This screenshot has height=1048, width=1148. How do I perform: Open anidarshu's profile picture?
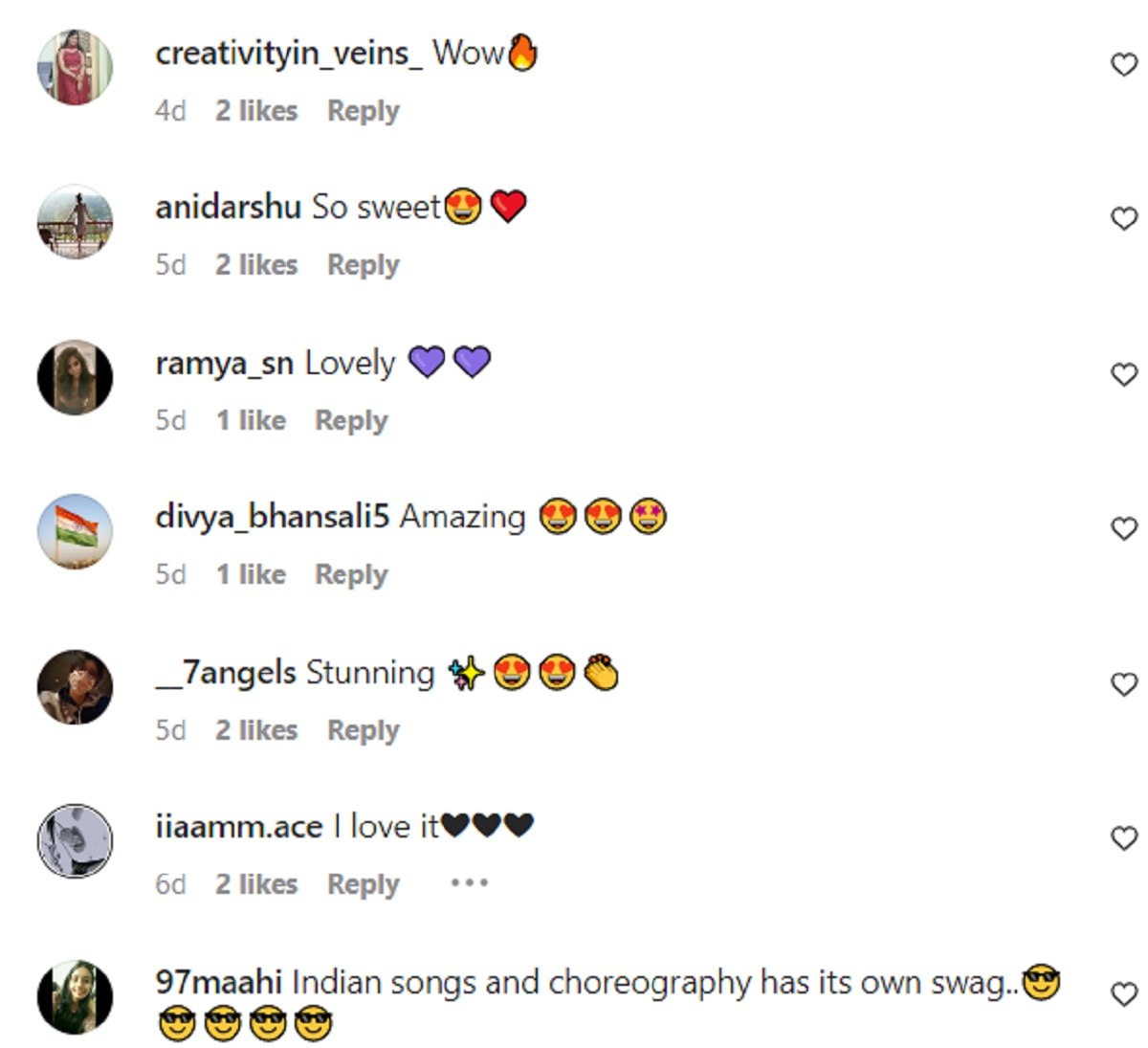click(x=75, y=222)
